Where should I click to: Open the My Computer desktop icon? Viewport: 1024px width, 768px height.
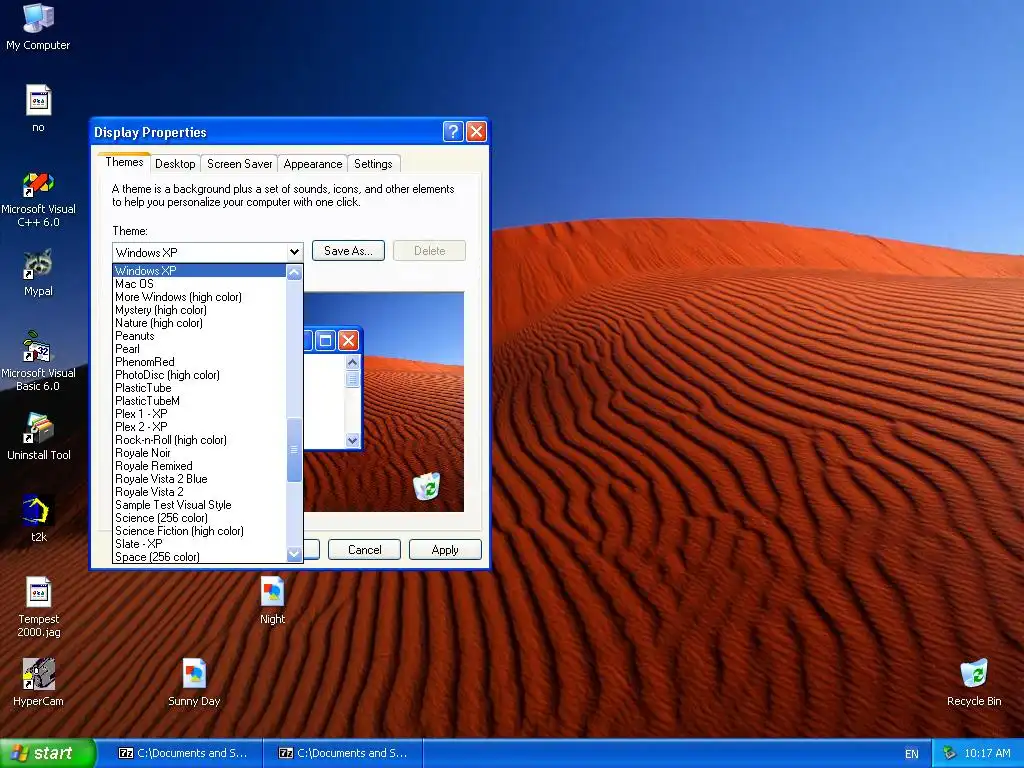coord(38,26)
